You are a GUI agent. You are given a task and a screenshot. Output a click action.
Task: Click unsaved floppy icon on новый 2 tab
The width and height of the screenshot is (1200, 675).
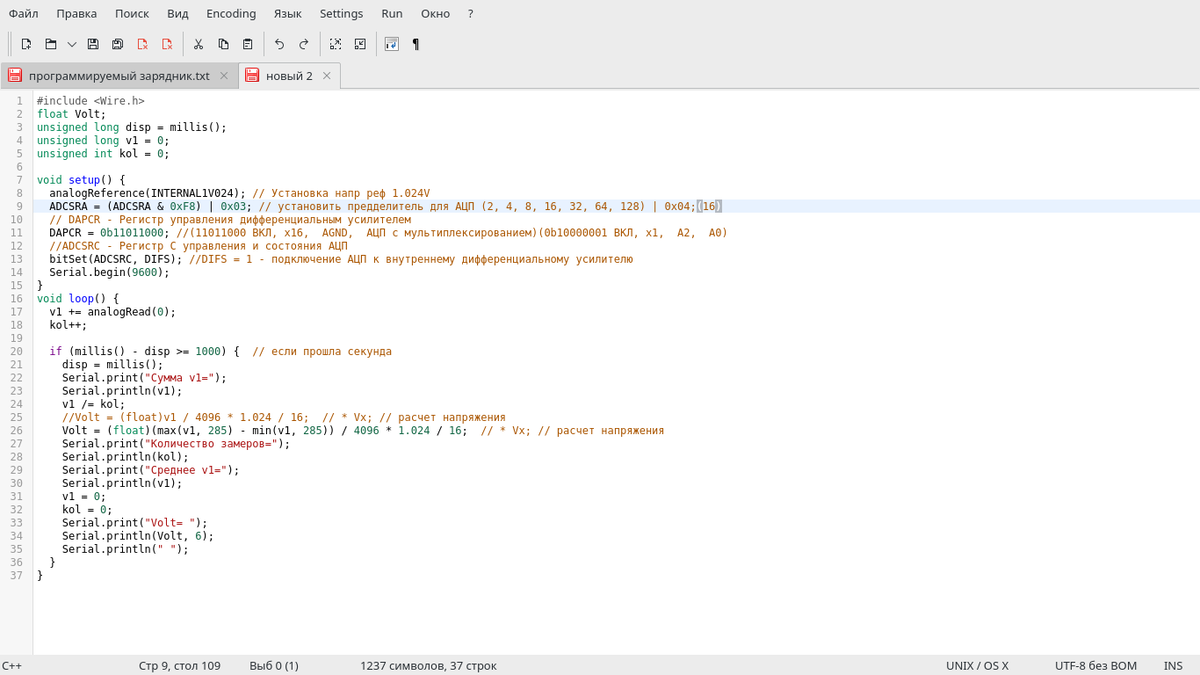251,76
